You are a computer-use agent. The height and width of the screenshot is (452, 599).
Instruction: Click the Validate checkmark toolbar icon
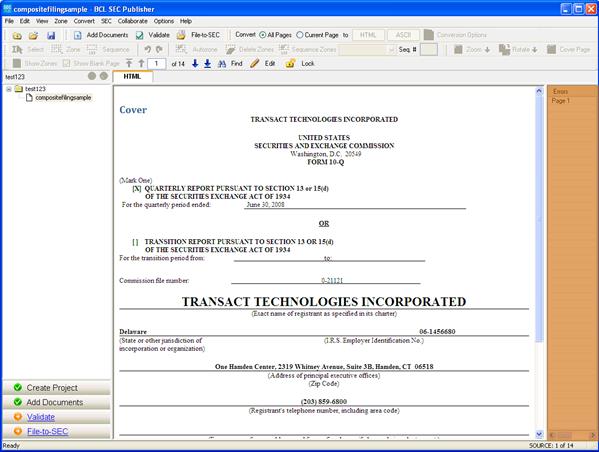click(x=140, y=36)
